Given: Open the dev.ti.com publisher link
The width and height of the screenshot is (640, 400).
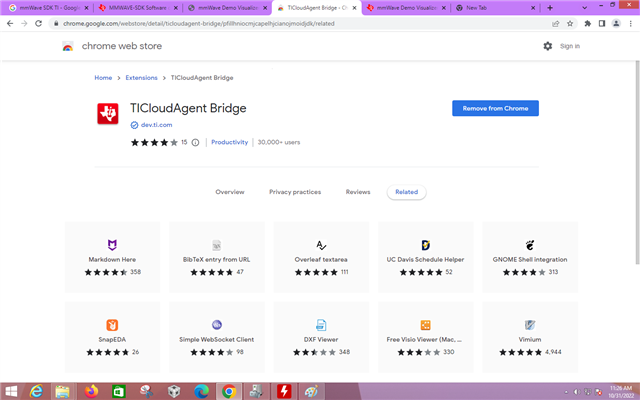Looking at the screenshot, I should (x=156, y=125).
